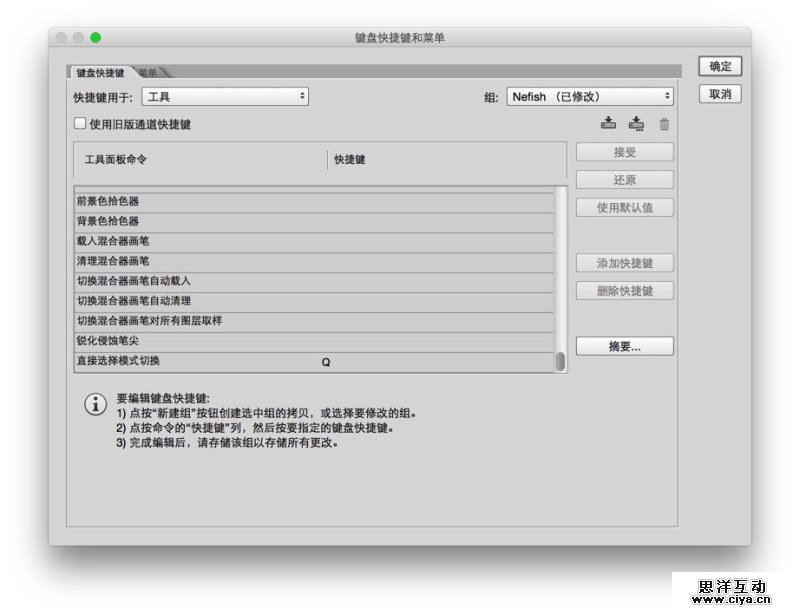Click the 取消 button
Image resolution: width=800 pixels, height=615 pixels.
point(720,94)
